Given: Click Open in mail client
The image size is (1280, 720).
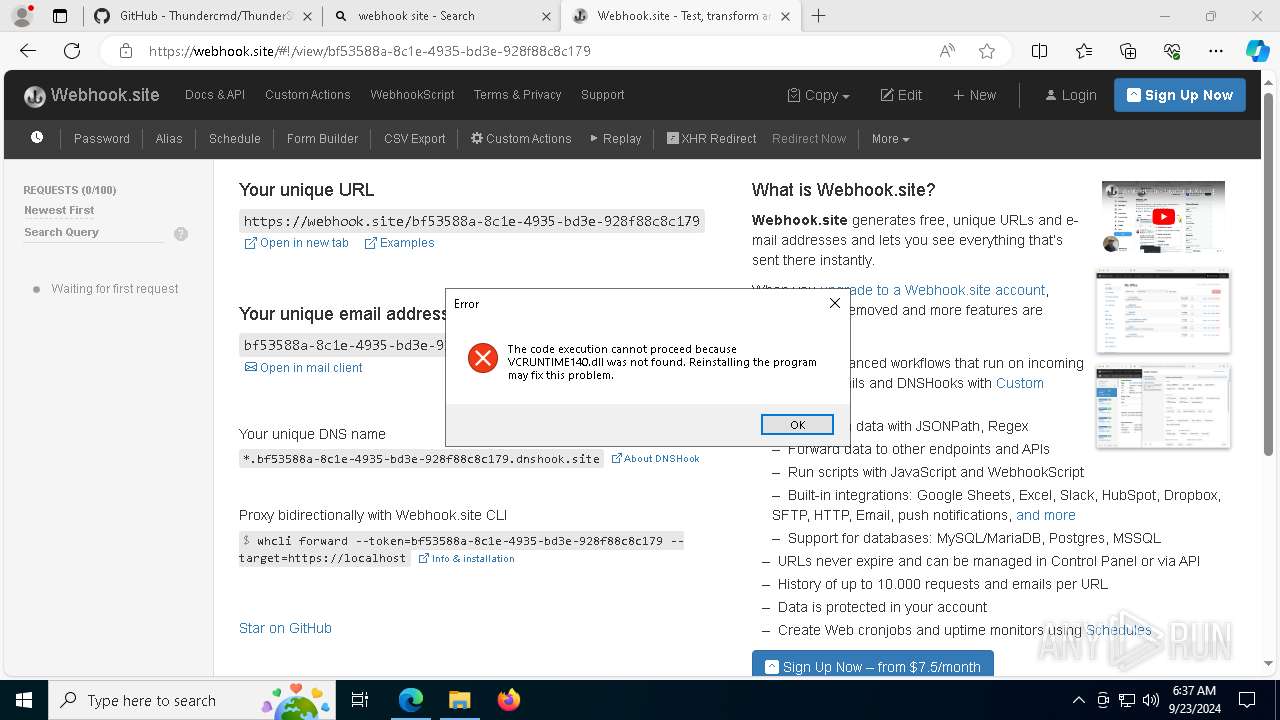Looking at the screenshot, I should point(304,368).
